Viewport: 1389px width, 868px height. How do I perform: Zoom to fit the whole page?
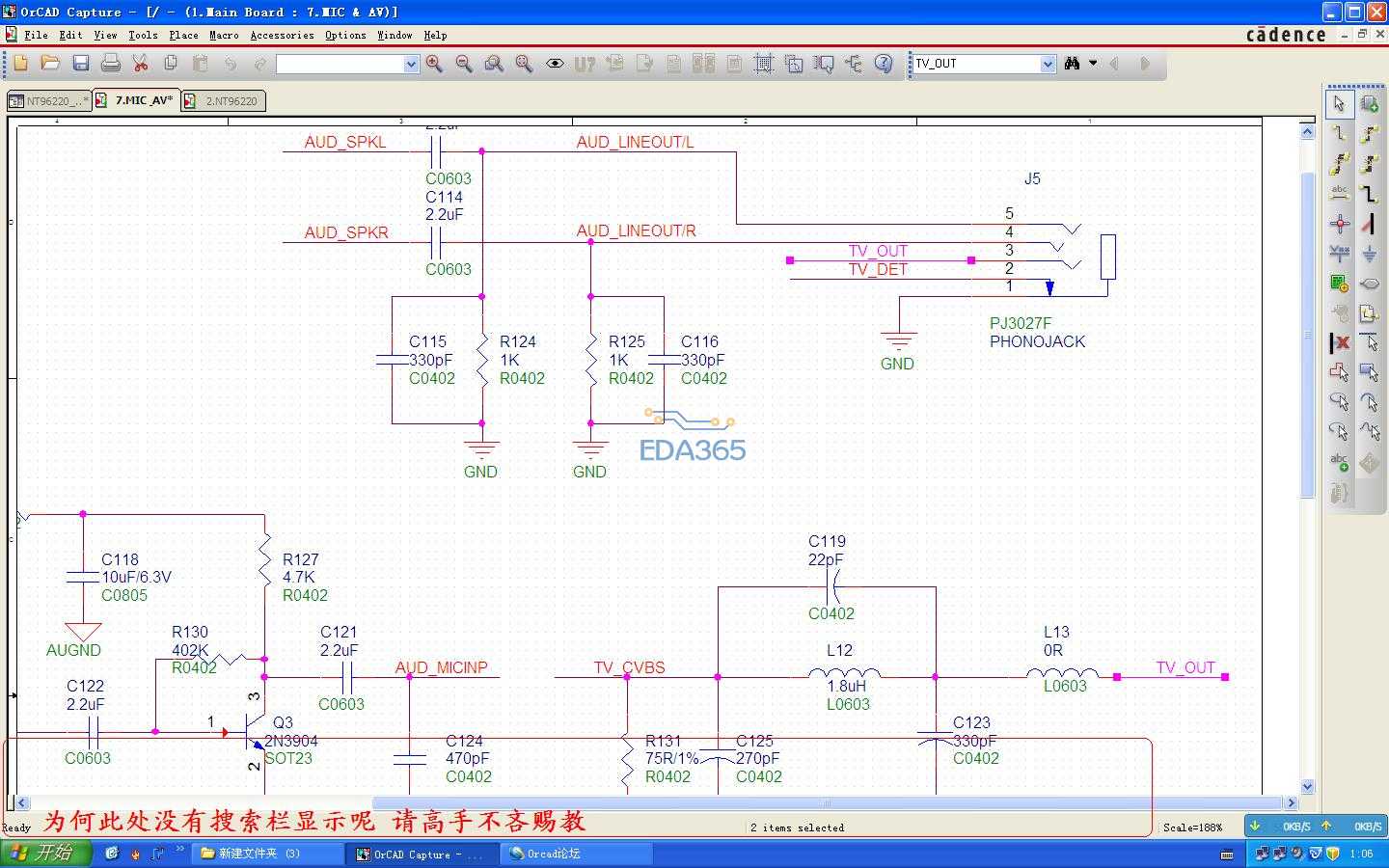(524, 64)
